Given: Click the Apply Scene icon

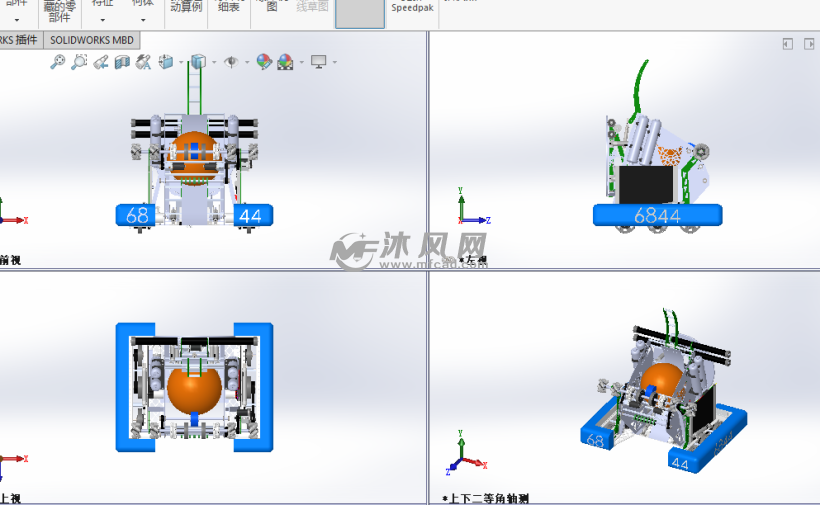Looking at the screenshot, I should coord(285,62).
